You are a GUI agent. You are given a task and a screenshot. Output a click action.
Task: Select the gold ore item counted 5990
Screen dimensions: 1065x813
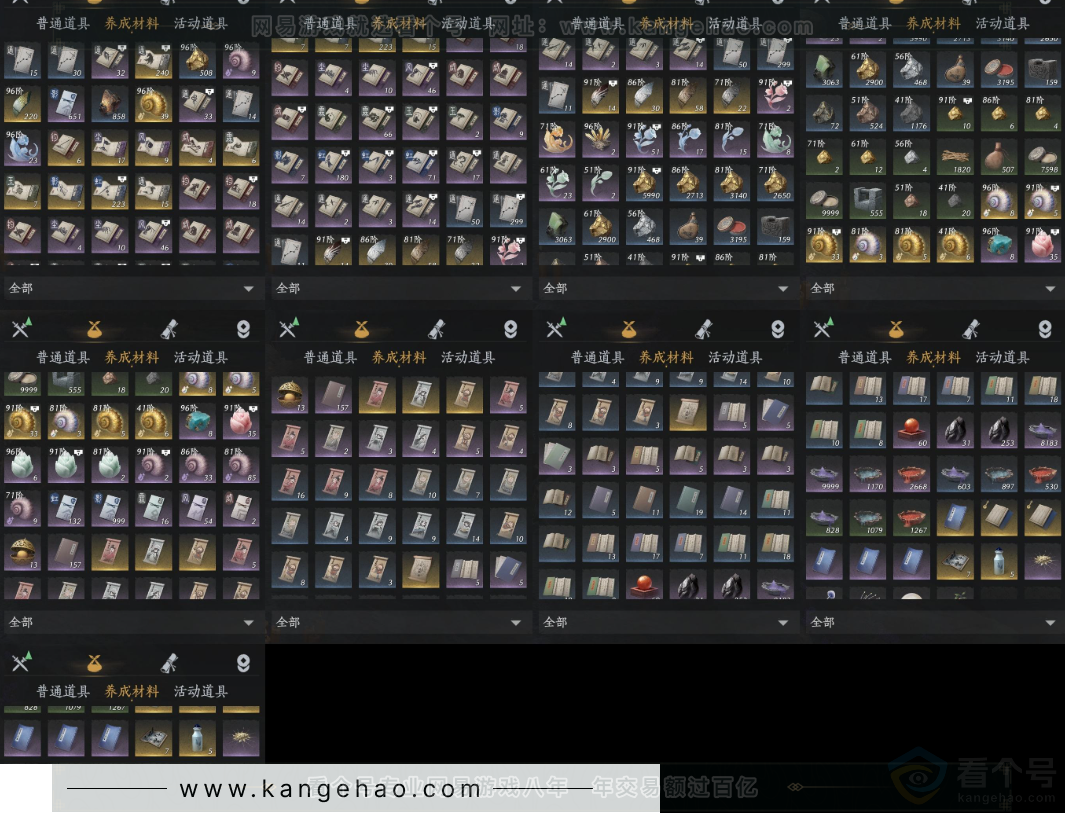643,182
